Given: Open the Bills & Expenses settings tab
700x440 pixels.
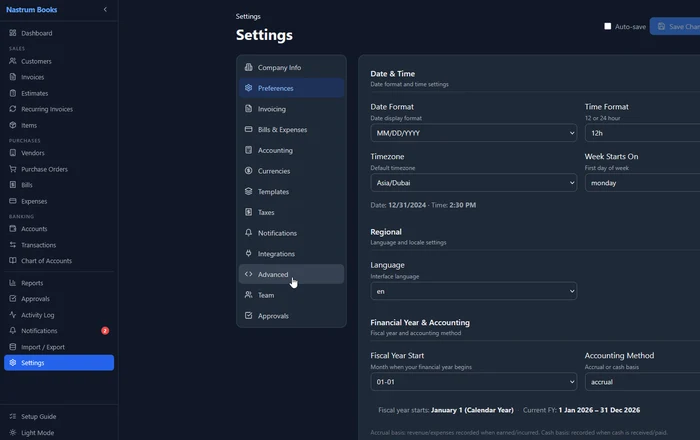Looking at the screenshot, I should [291, 129].
